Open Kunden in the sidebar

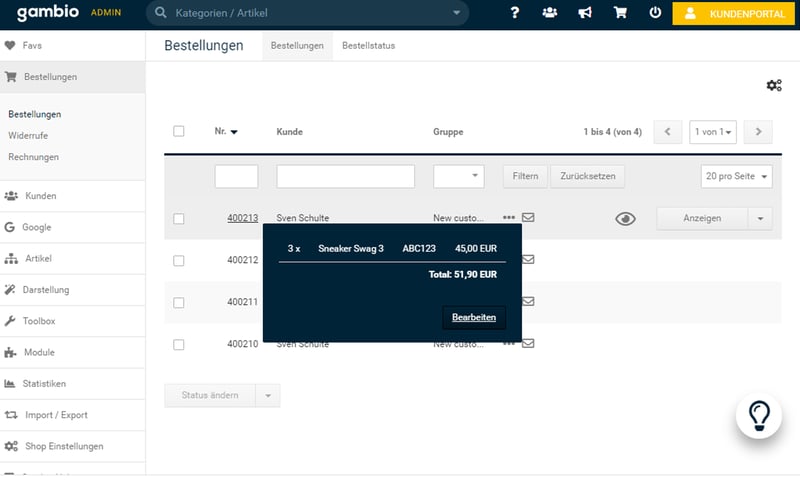coord(40,196)
